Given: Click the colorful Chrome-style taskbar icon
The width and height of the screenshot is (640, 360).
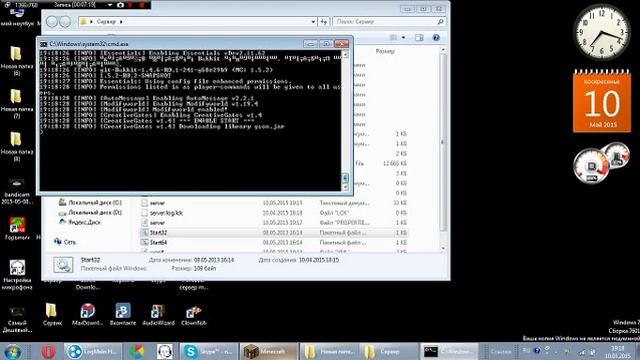Looking at the screenshot, I should 137,351.
